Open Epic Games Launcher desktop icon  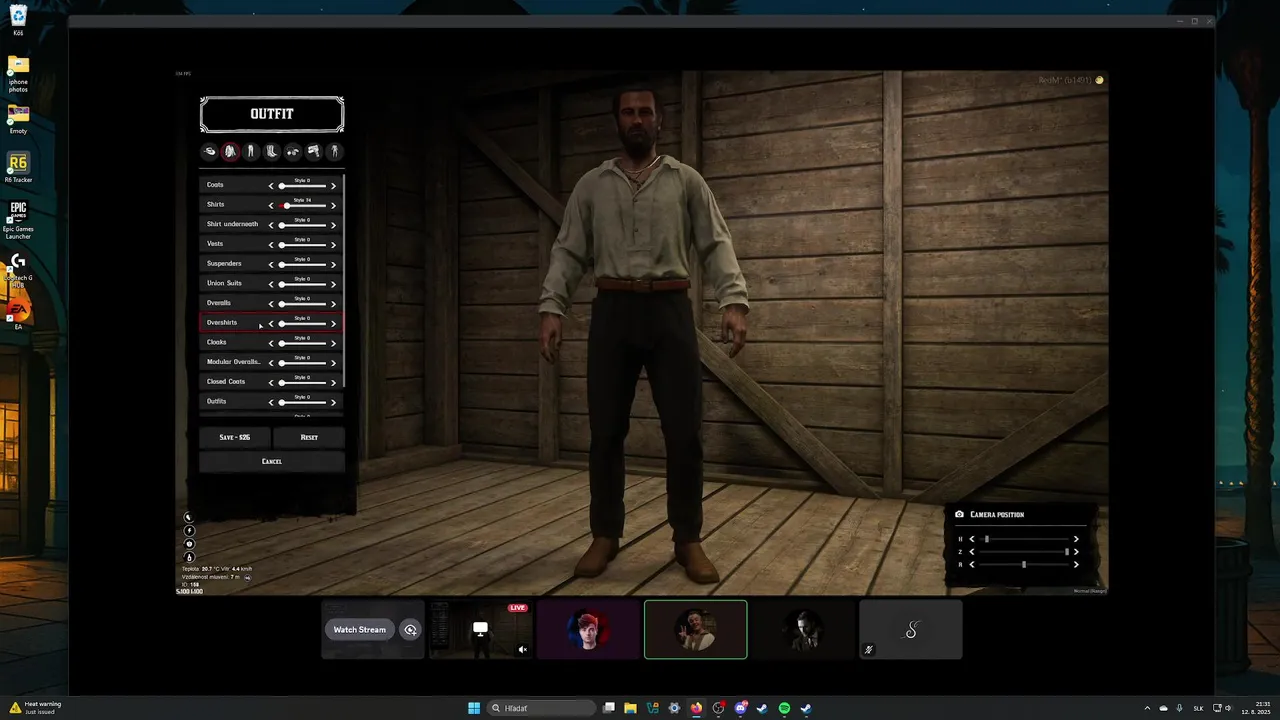(18, 220)
